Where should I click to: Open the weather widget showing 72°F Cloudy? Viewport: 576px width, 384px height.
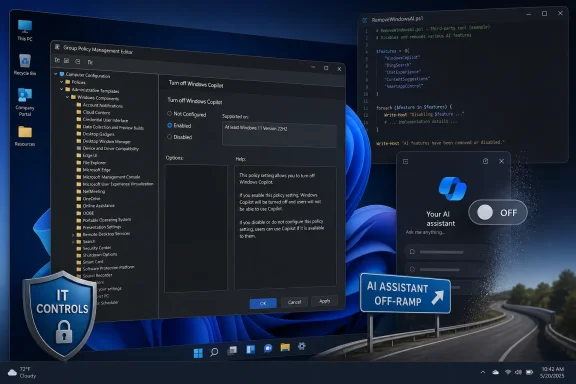[x=22, y=372]
